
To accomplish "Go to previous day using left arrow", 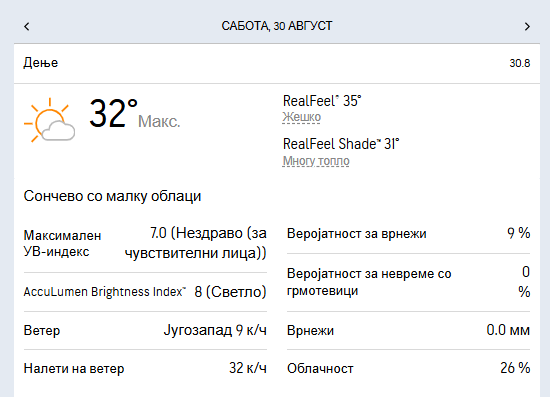I will (27, 26).
